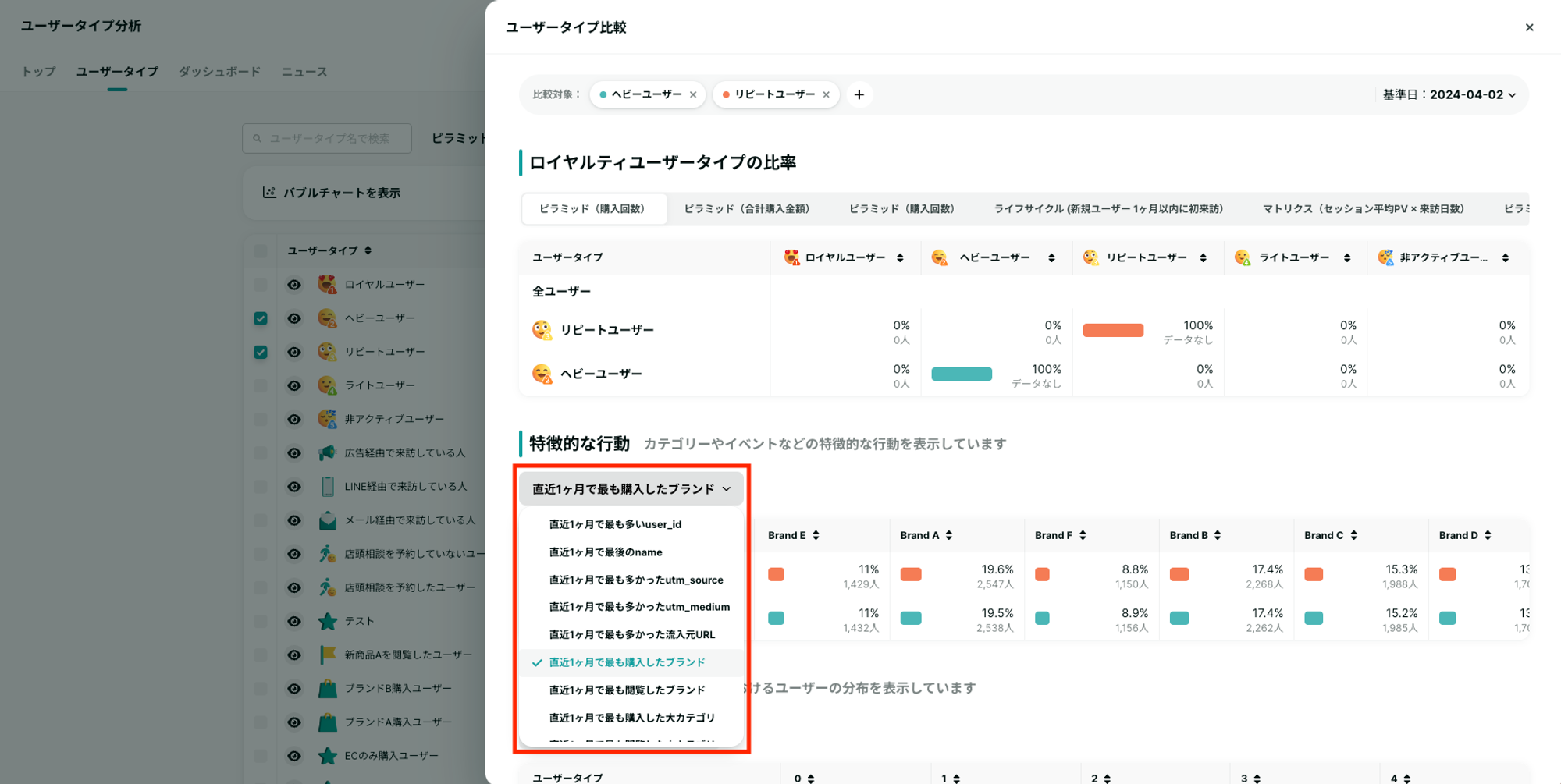Click orange 100% bar for リピートユーザー
1561x784 pixels.
tap(1113, 330)
